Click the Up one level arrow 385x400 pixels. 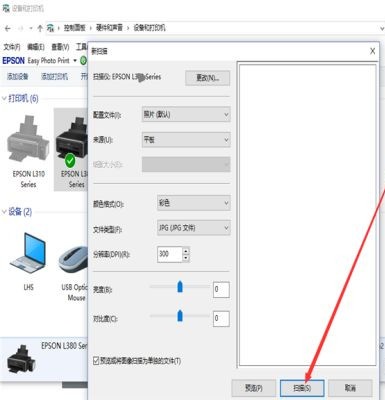(40, 28)
